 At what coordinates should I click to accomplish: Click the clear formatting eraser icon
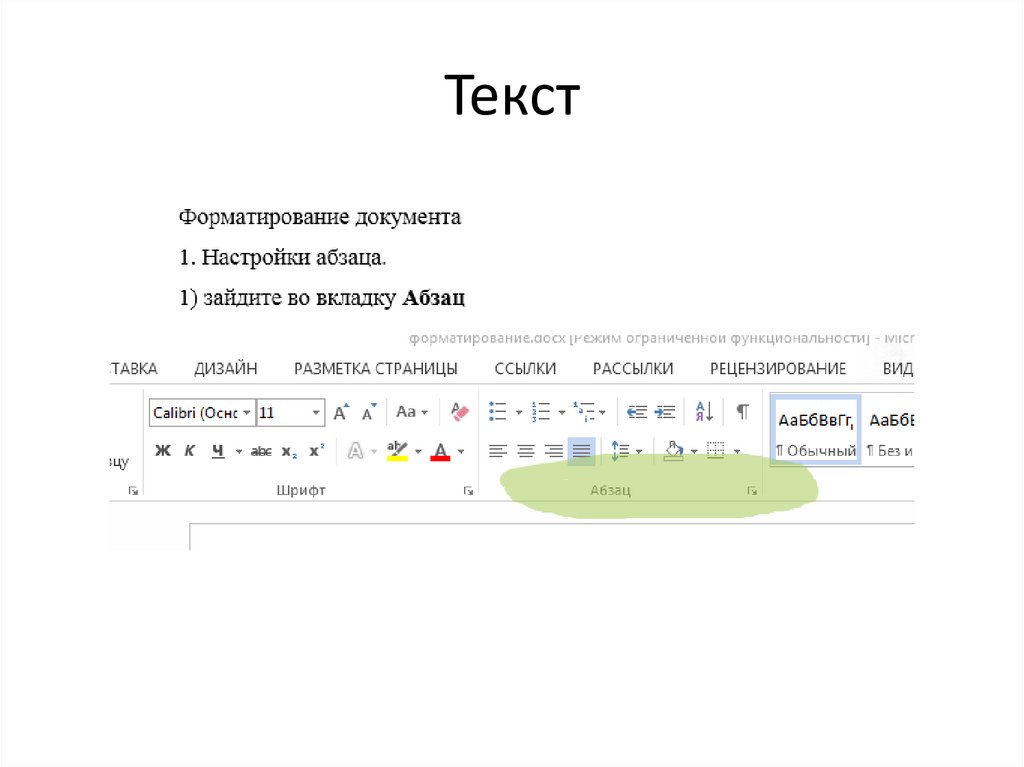(460, 412)
